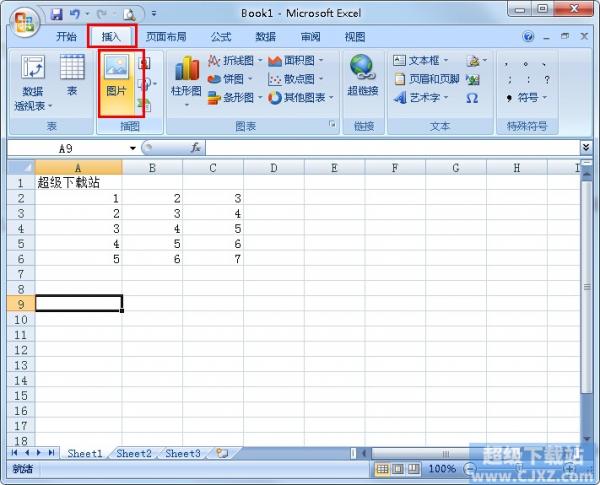Insert the 。 full stop special symbol
This screenshot has height=485, width=600.
[526, 64]
